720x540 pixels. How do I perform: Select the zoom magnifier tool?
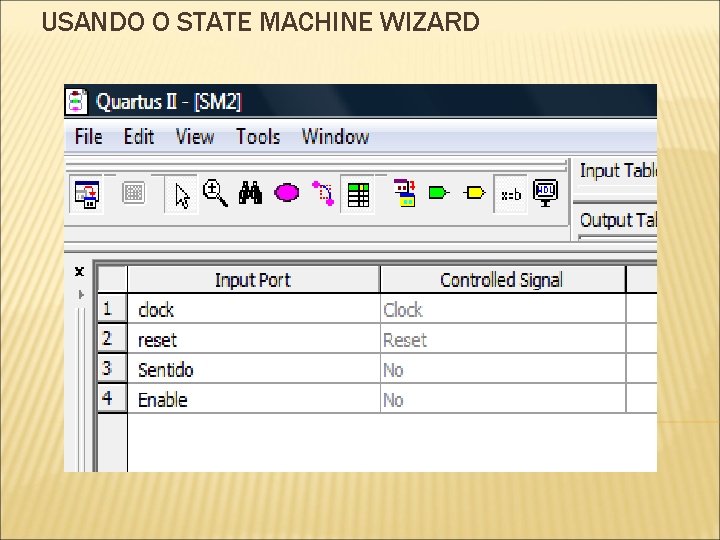tap(215, 193)
